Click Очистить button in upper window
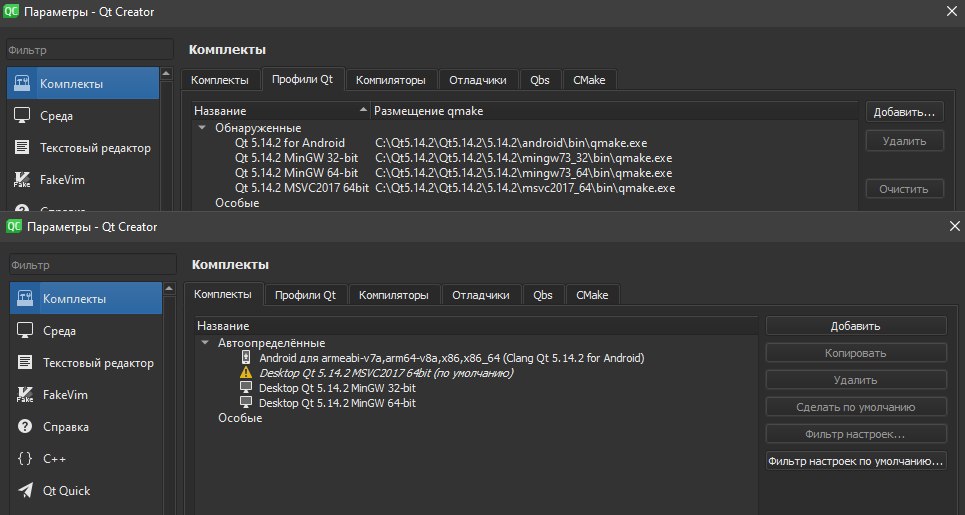The image size is (965, 515). 905,189
